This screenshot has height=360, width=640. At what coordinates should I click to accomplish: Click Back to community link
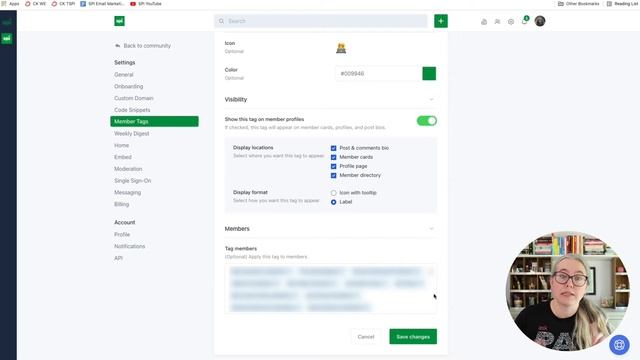[x=147, y=46]
